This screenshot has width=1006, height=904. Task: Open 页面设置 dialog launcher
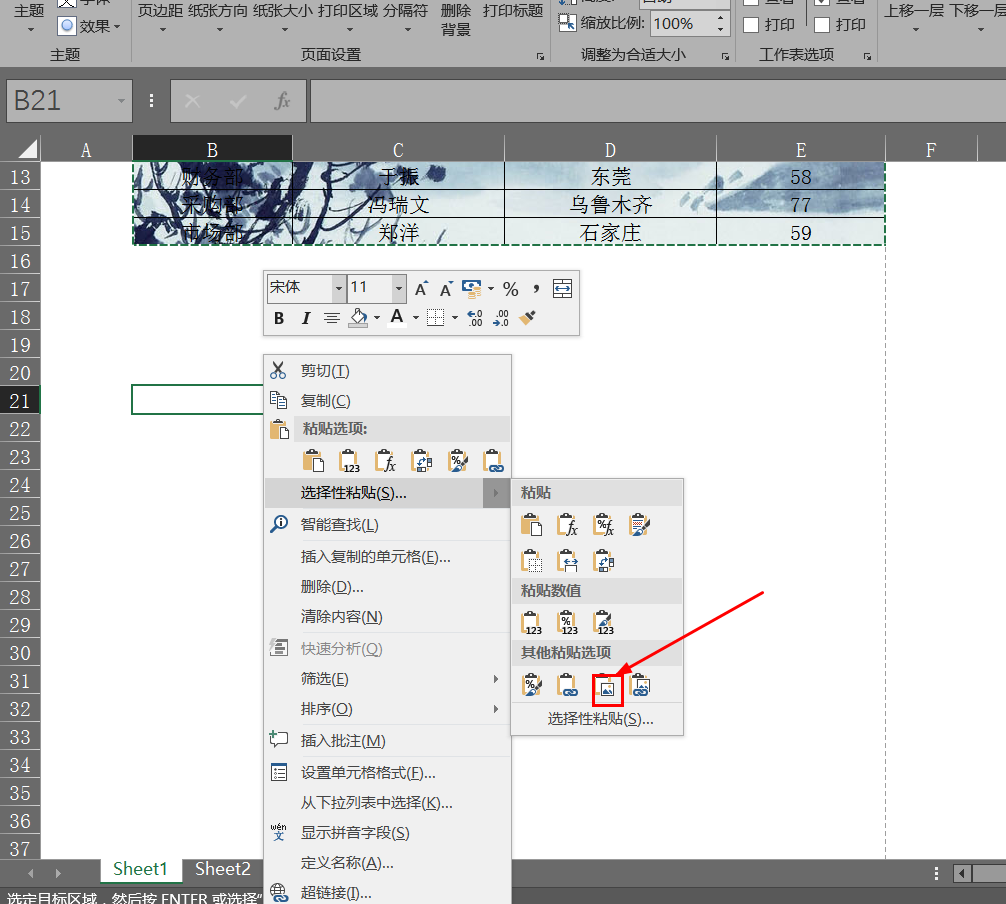pos(540,56)
